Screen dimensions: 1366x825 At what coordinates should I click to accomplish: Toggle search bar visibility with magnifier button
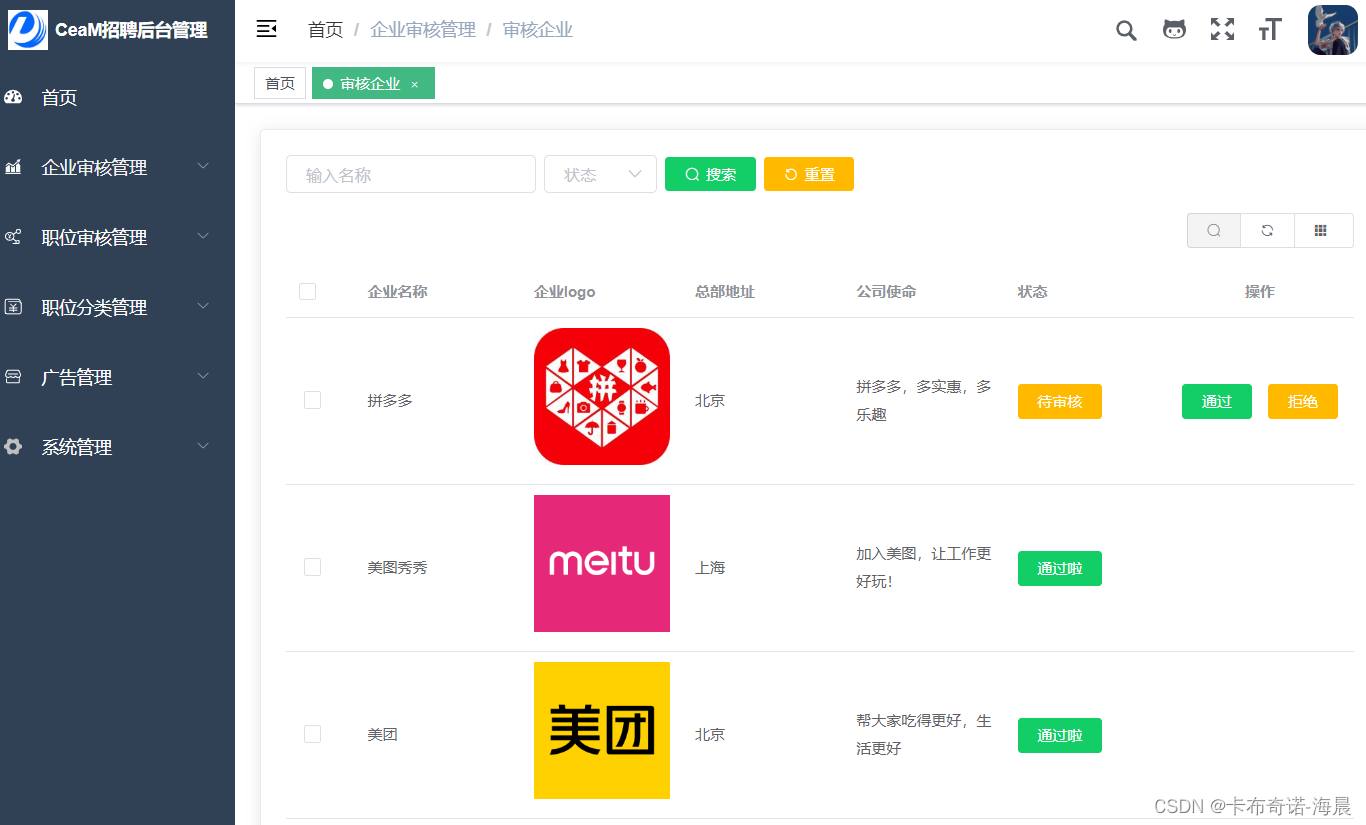[x=1214, y=231]
